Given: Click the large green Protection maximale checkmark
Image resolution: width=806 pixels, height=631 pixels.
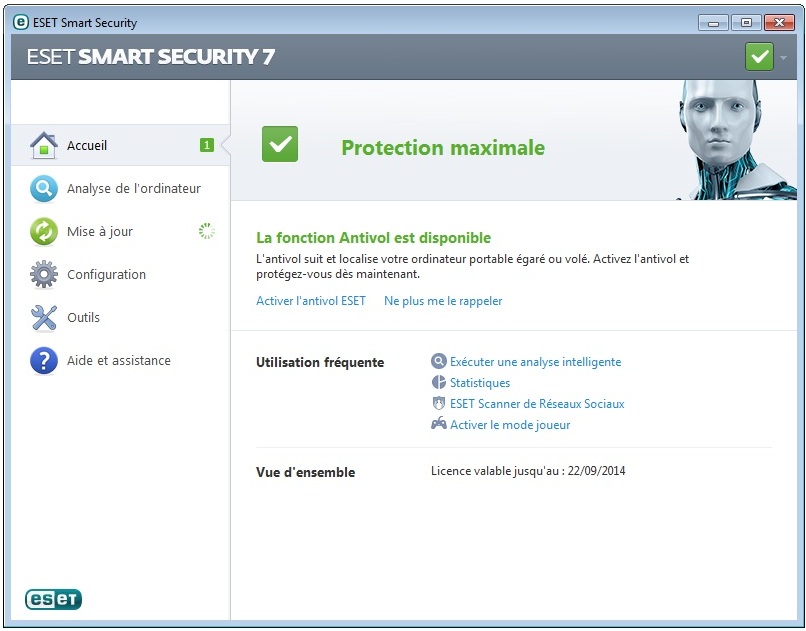Looking at the screenshot, I should point(280,144).
